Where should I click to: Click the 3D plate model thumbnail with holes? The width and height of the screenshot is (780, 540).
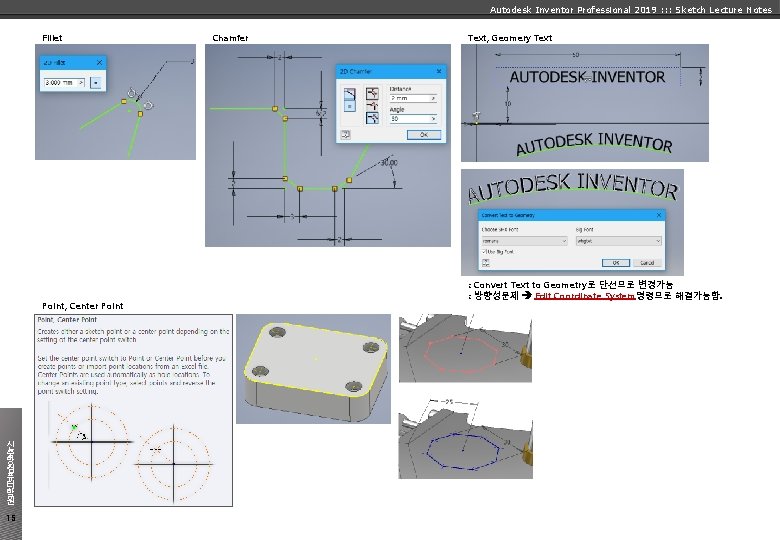pos(313,368)
